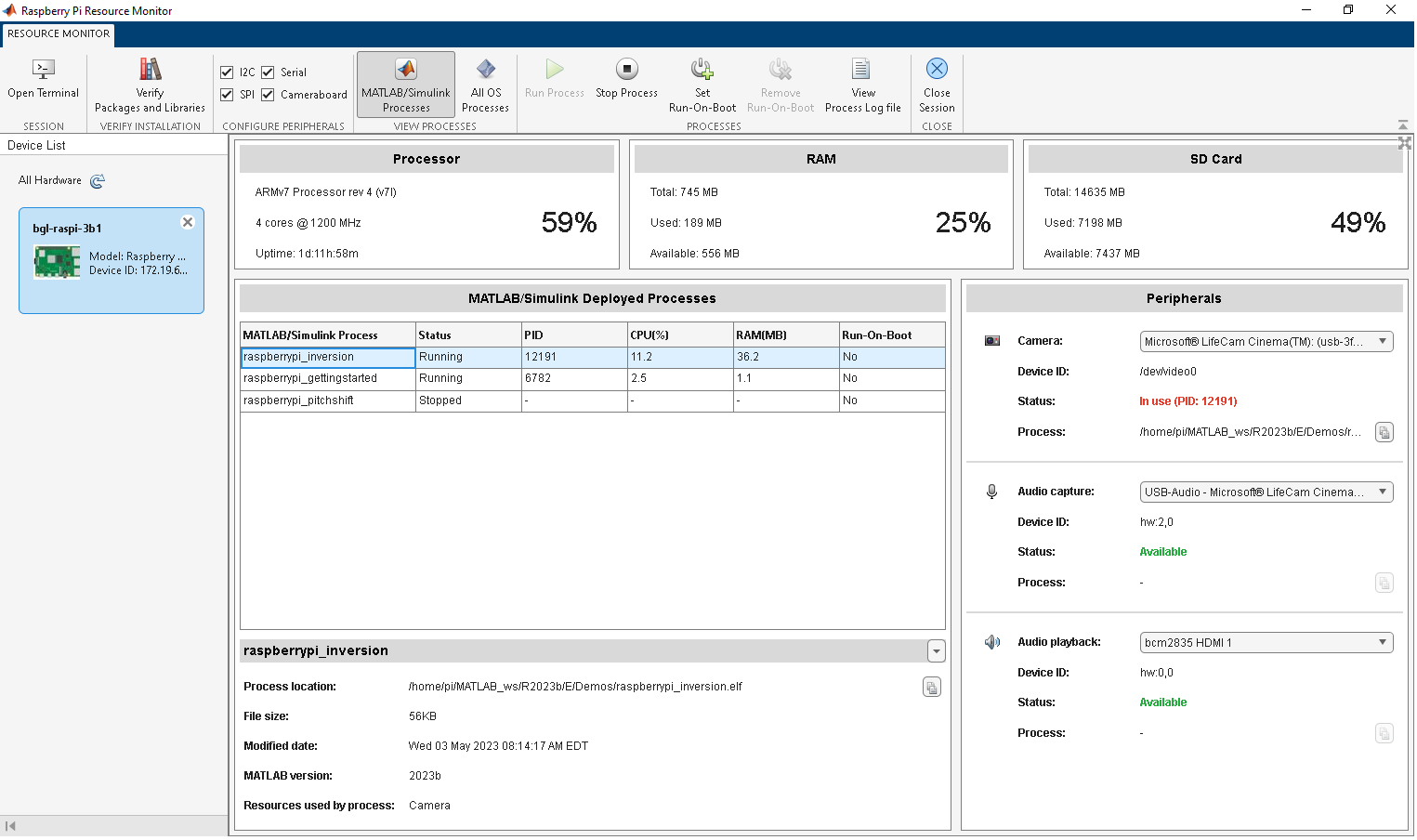
Task: Toggle the Serial peripheral checkbox
Action: [268, 72]
